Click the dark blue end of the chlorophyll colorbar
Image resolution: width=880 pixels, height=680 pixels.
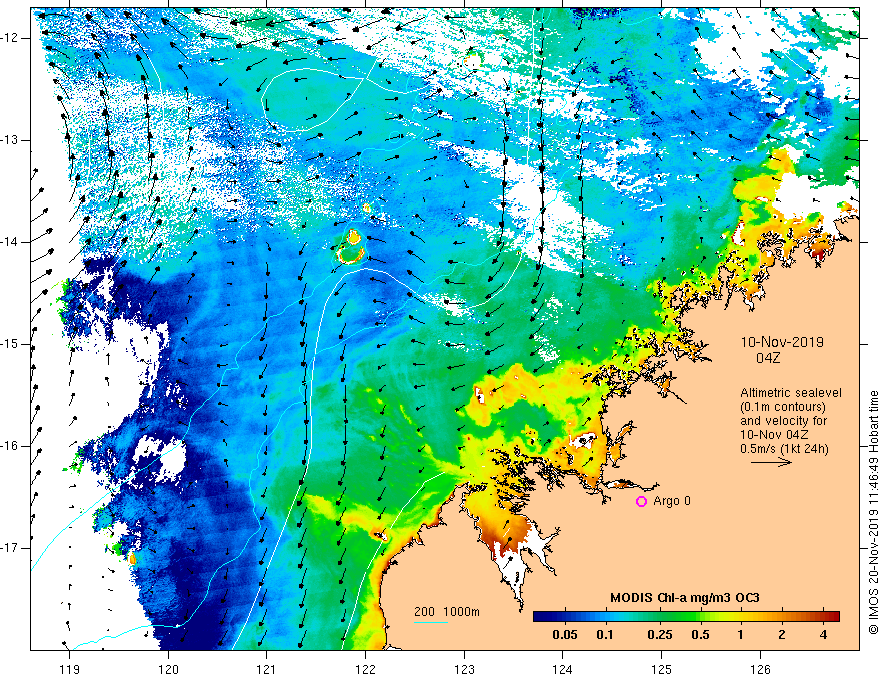tap(542, 617)
